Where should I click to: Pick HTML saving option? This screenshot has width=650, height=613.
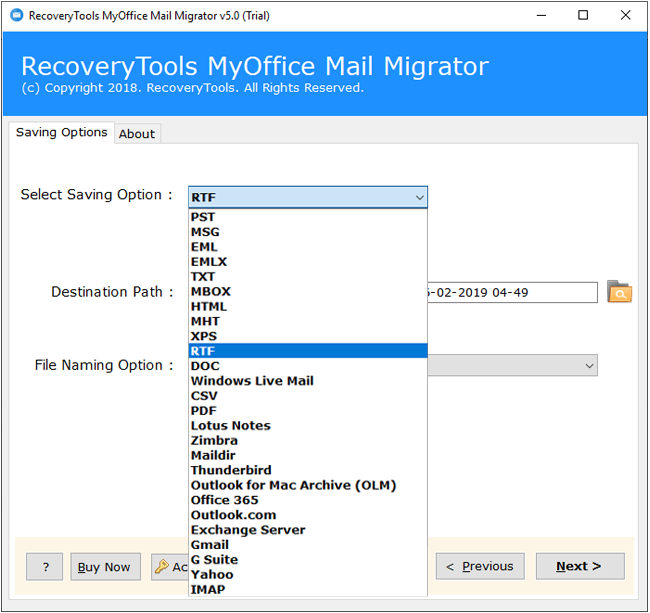pyautogui.click(x=308, y=306)
